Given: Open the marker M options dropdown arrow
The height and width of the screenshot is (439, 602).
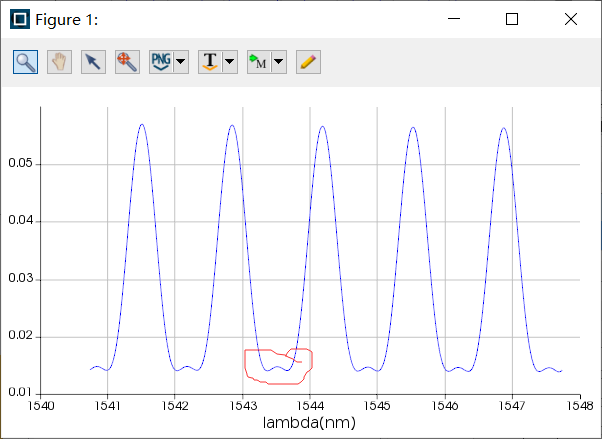Looking at the screenshot, I should click(x=279, y=62).
